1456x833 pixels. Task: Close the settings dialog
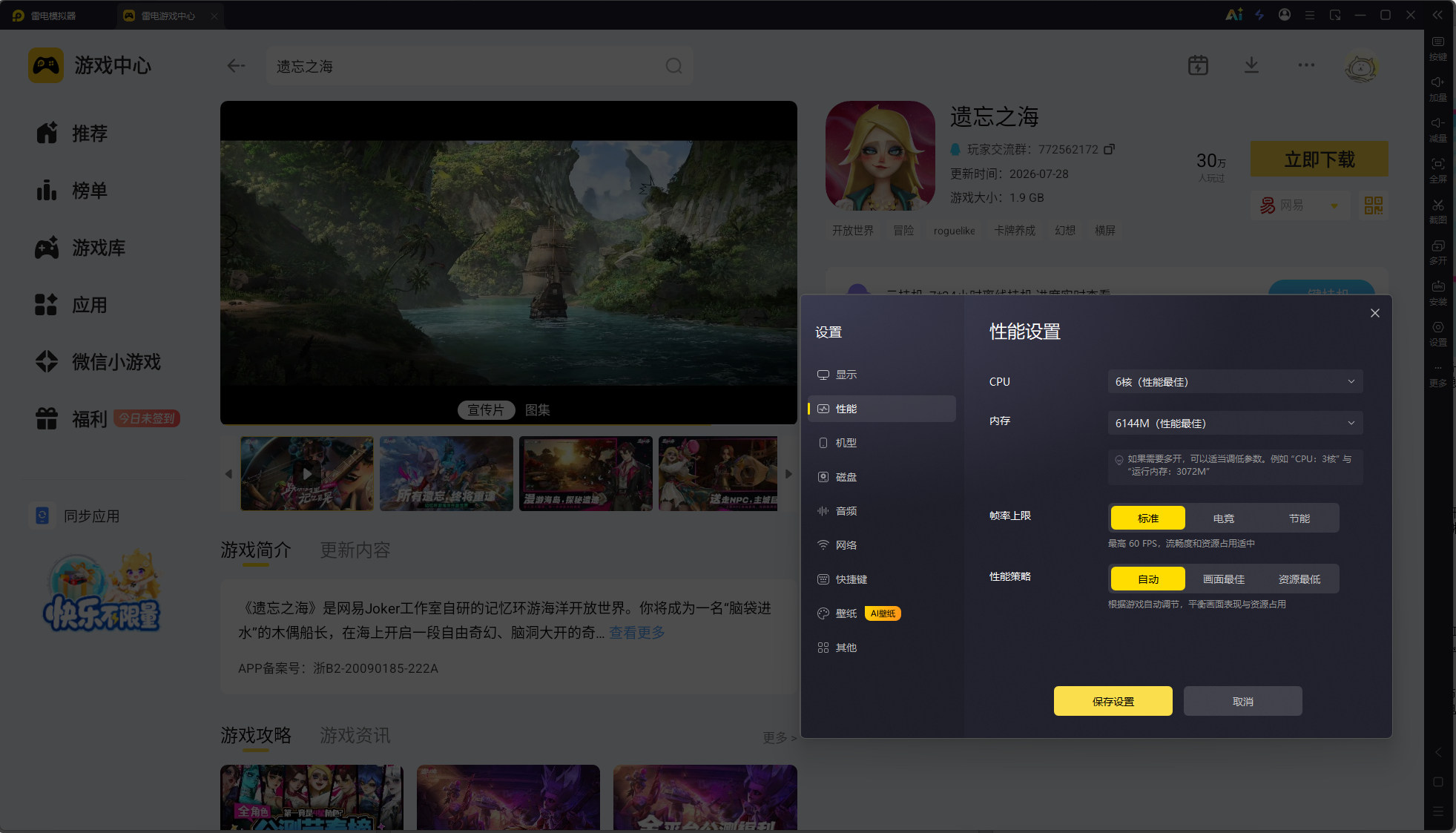click(x=1375, y=313)
